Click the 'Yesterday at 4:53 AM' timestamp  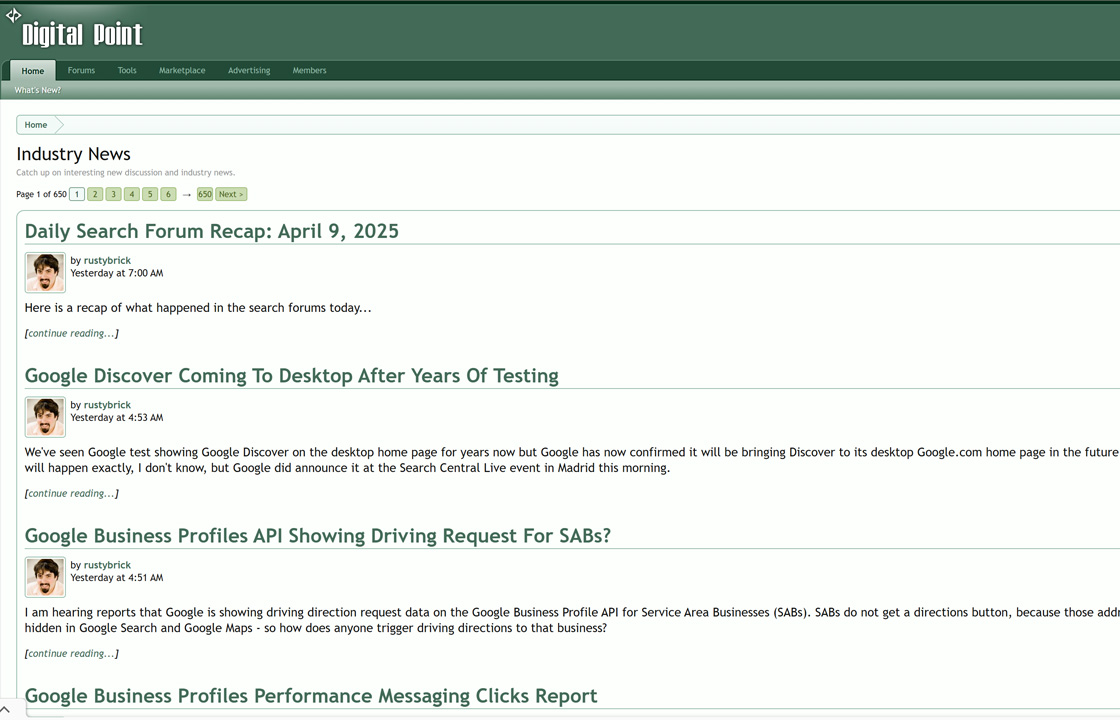coord(116,418)
